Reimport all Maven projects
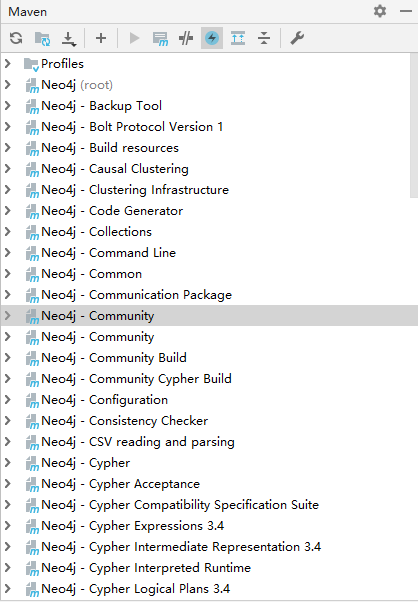 click(16, 38)
